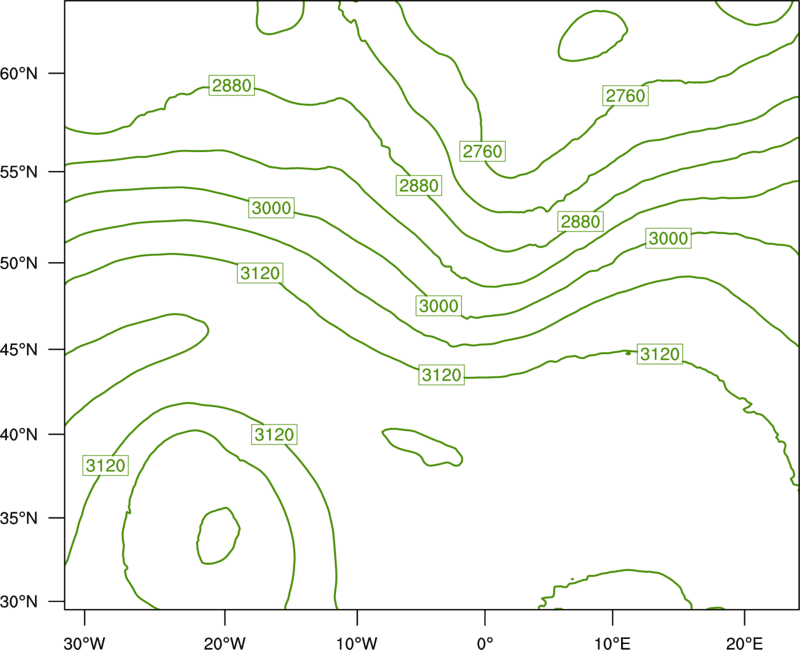Select the rightmost 2760 contour label
This screenshot has height=650, width=800.
626,95
